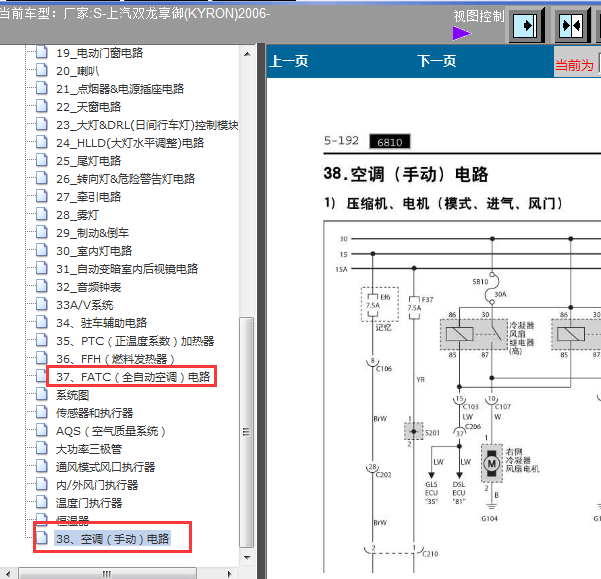601x579 pixels.
Task: Click the 6810 code box in document
Action: click(389, 142)
